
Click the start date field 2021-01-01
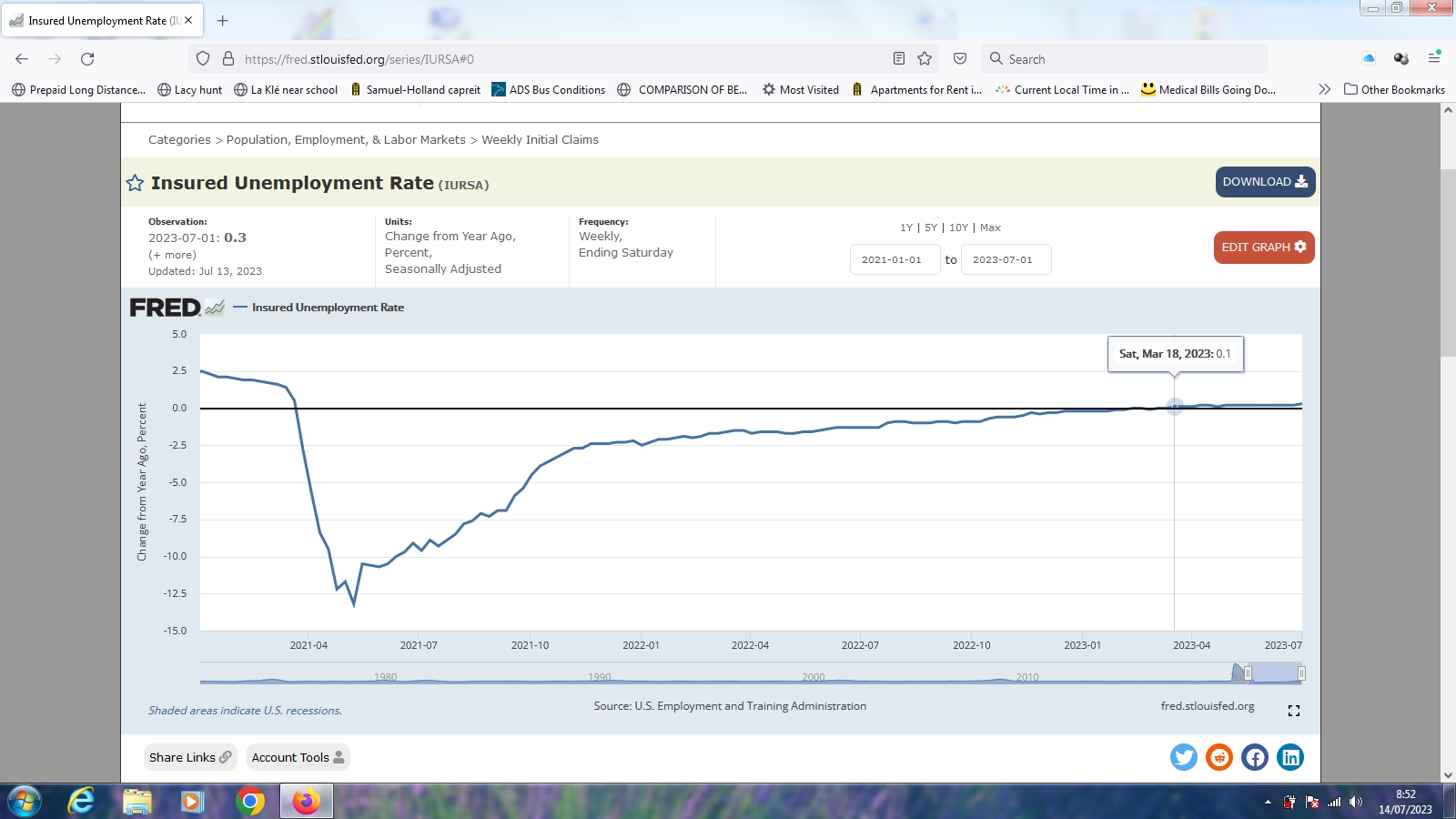pyautogui.click(x=894, y=259)
